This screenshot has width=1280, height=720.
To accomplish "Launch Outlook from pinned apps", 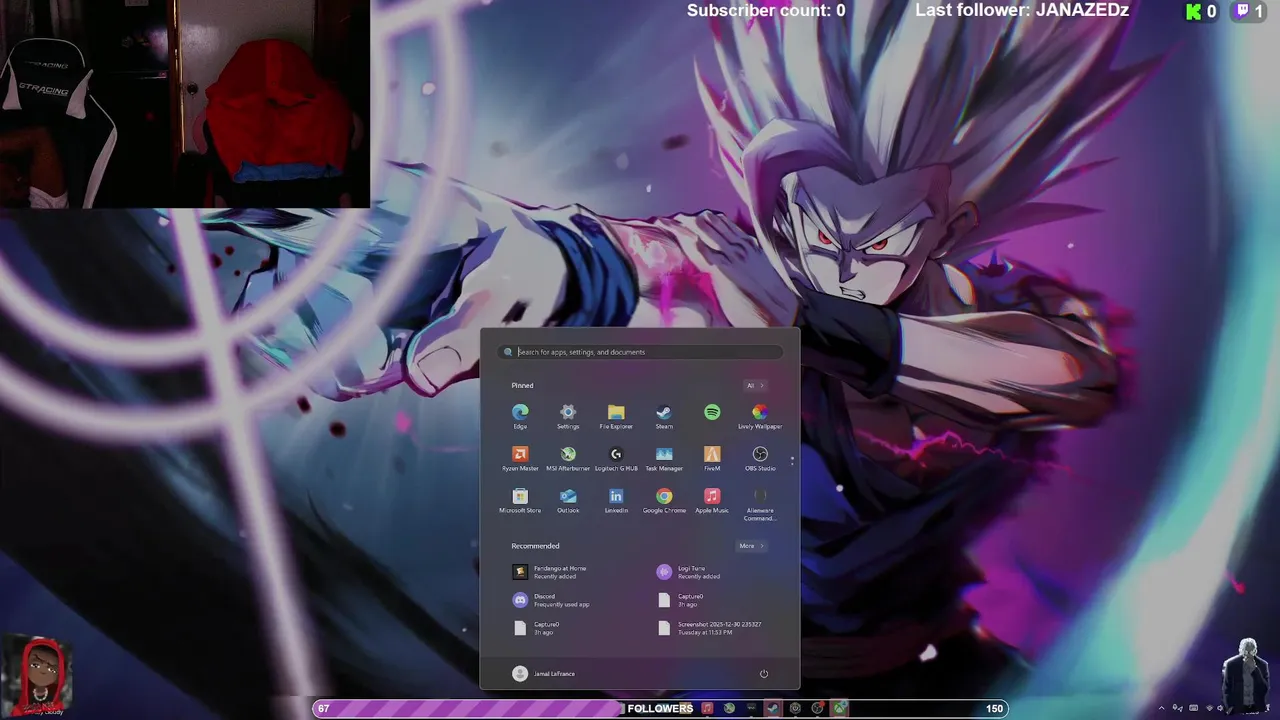I will pyautogui.click(x=568, y=501).
